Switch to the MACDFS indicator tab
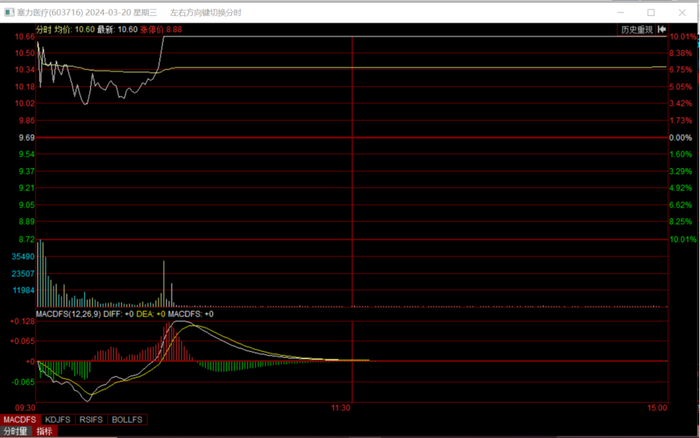Viewport: 700px width, 438px height. pyautogui.click(x=20, y=419)
